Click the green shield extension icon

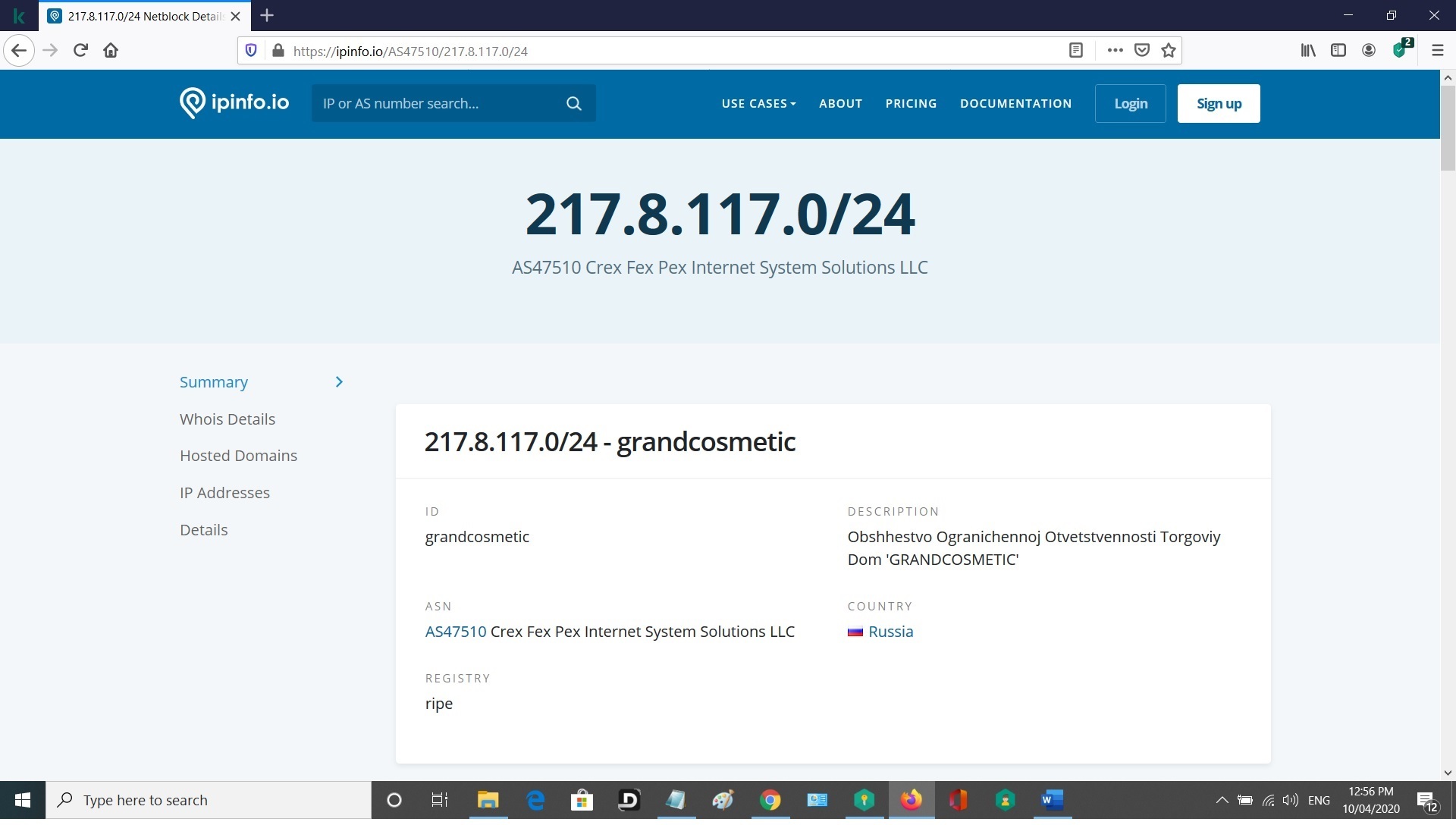coord(1401,49)
